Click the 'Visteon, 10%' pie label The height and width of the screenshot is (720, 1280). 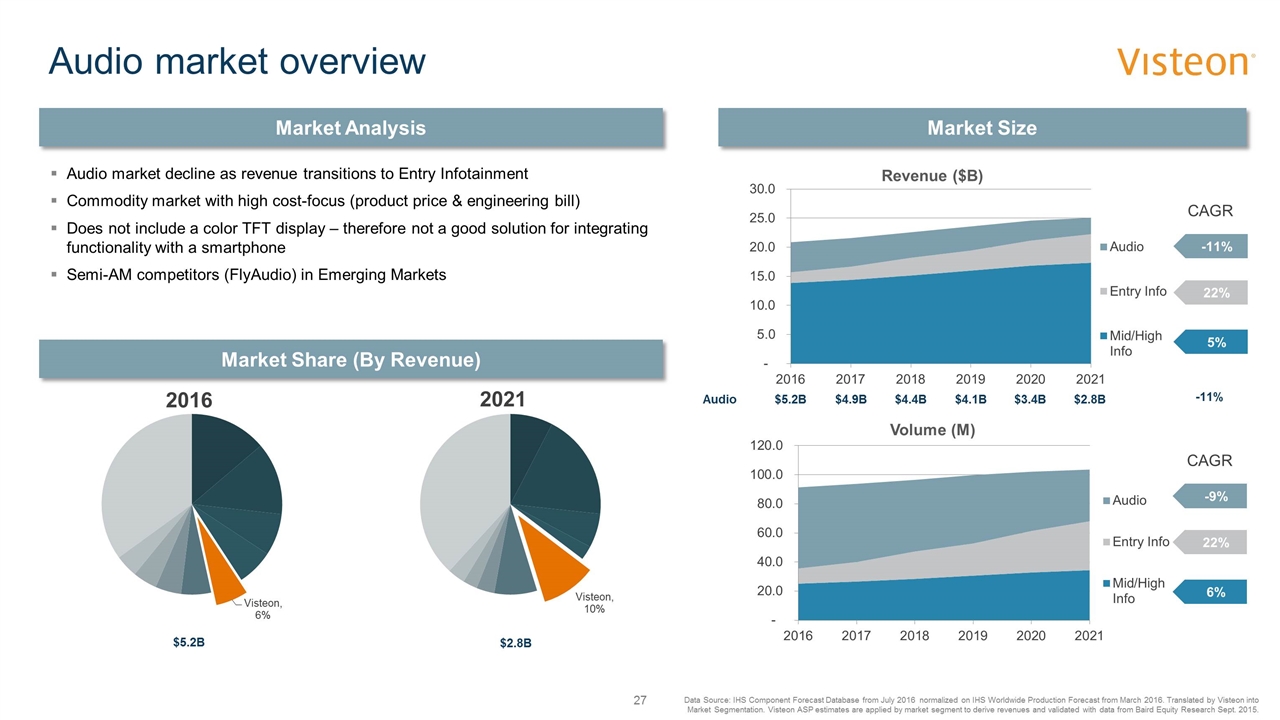coord(595,602)
